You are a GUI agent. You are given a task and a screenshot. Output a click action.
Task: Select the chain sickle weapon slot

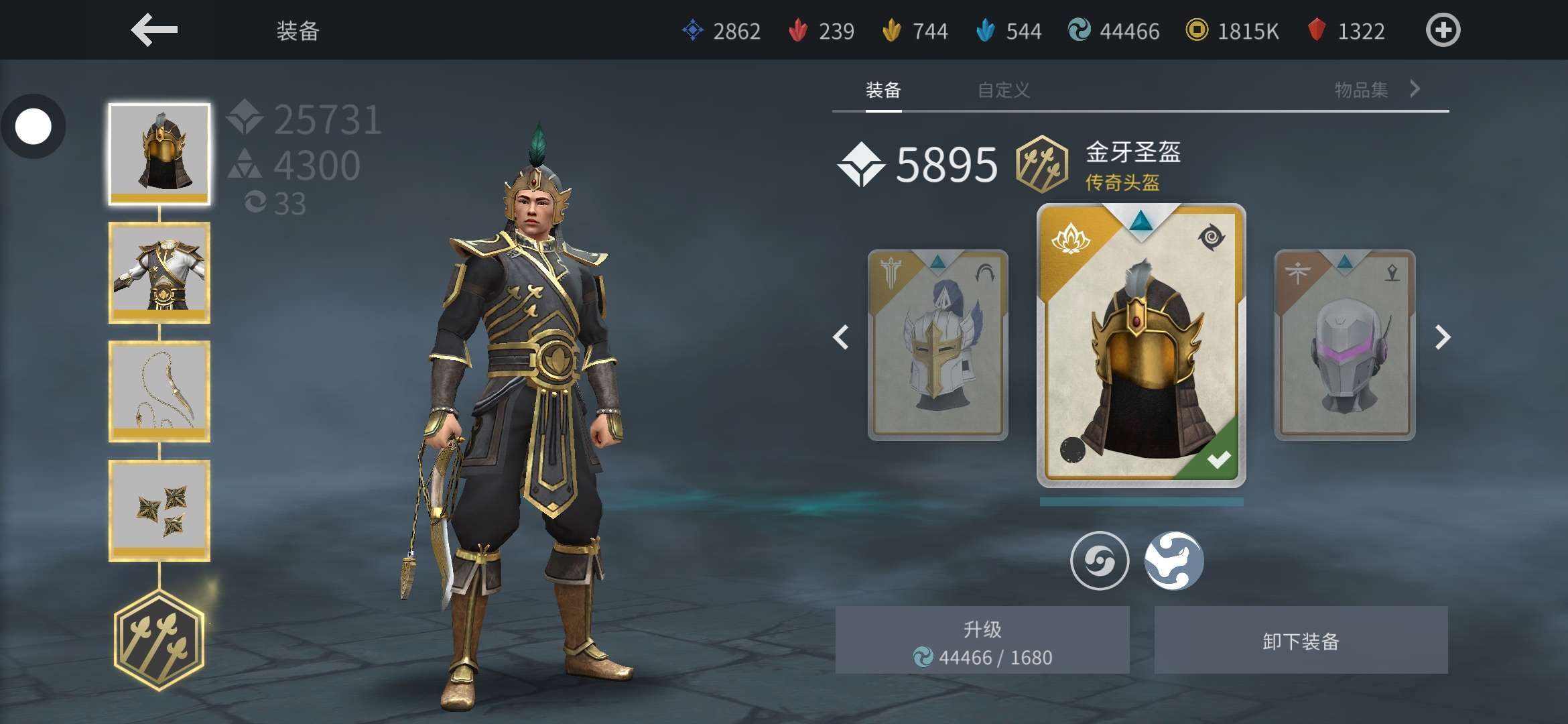pos(159,391)
